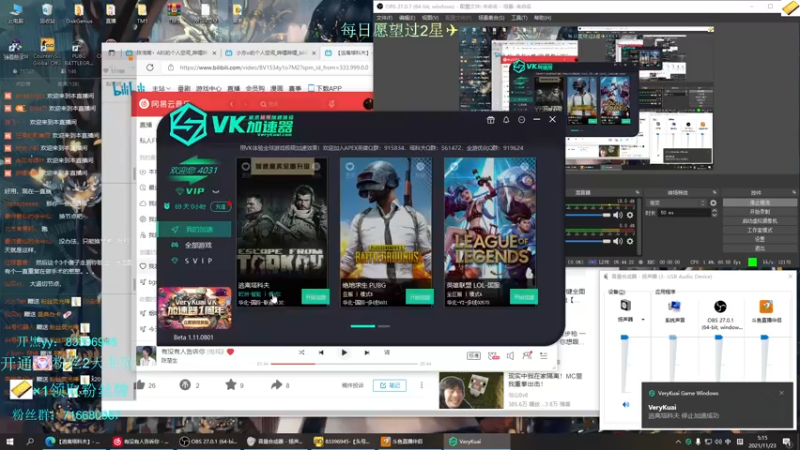
Task: Add the Bilibili video to favorites star
Action: 231,385
